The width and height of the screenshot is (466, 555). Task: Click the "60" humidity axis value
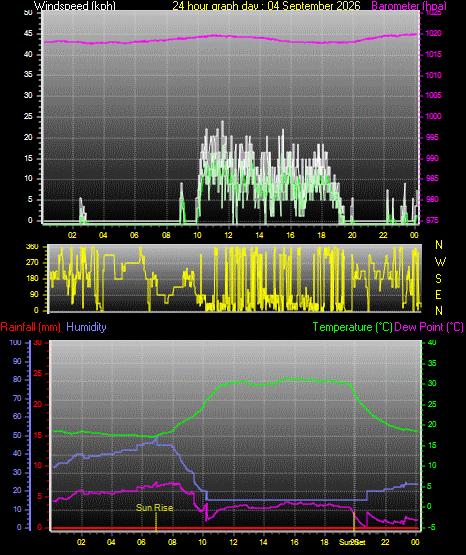(17, 416)
